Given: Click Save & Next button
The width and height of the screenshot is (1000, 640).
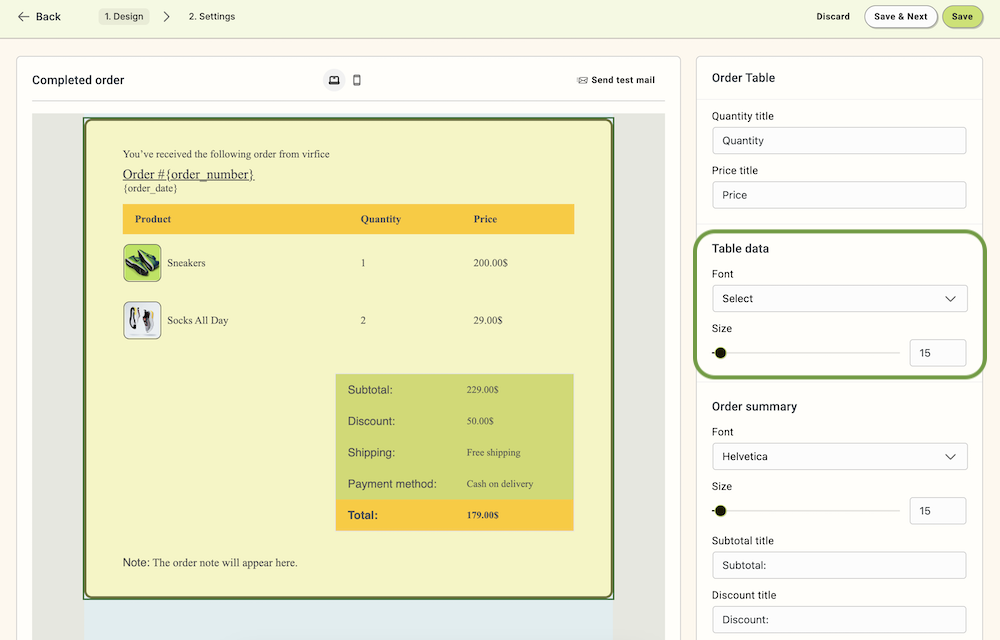Looking at the screenshot, I should [x=901, y=17].
